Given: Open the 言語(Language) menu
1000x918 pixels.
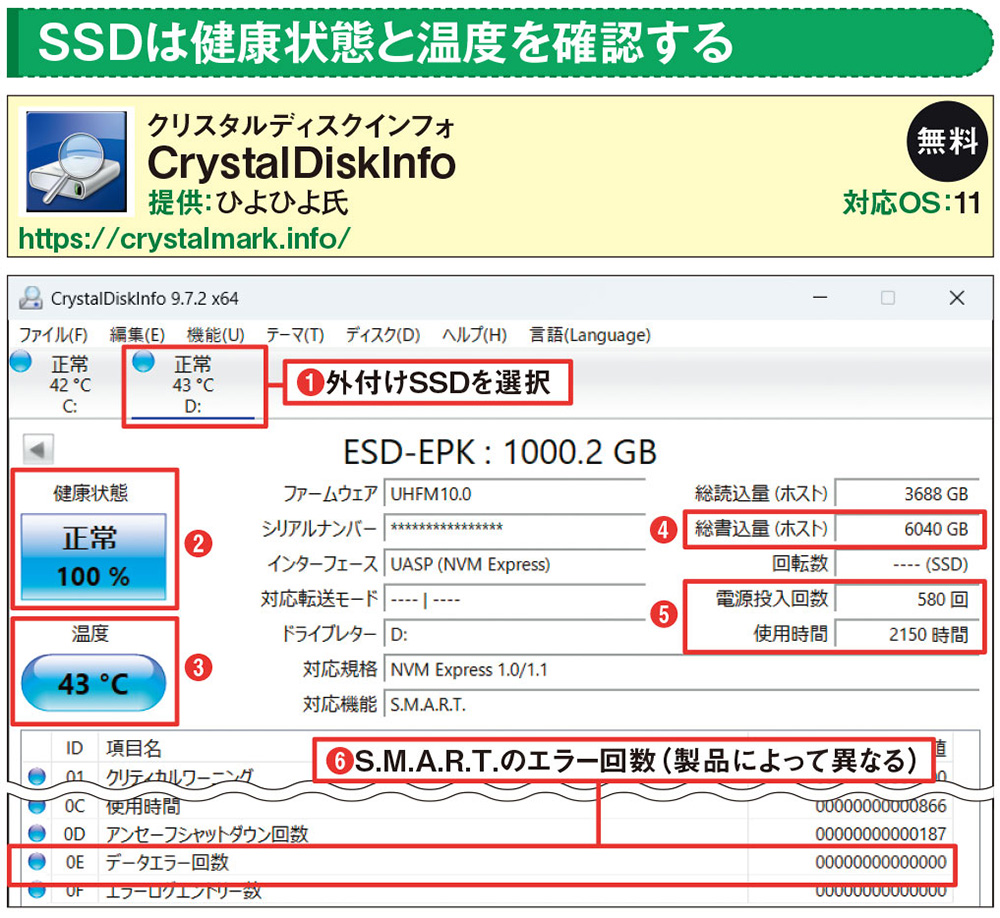Looking at the screenshot, I should click(x=590, y=335).
